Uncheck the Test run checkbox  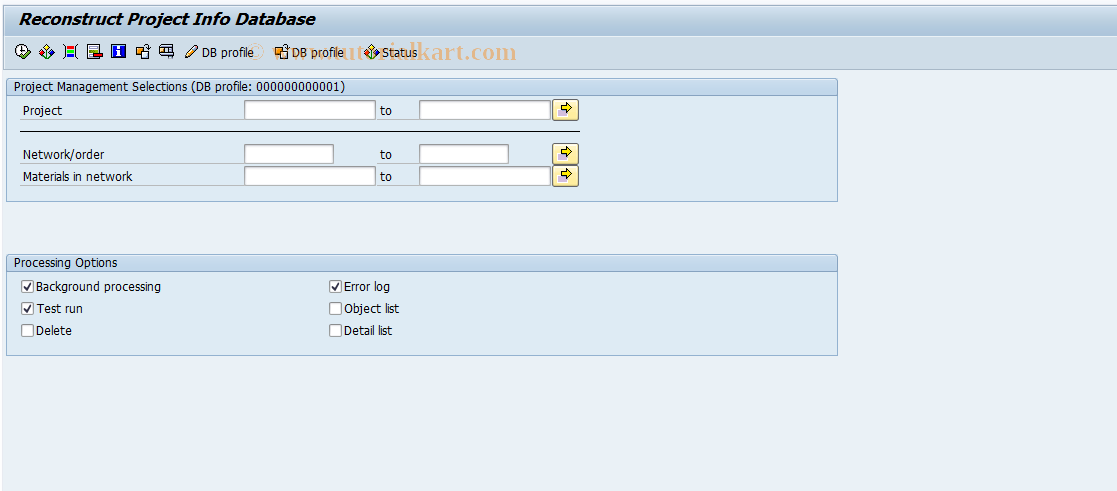28,309
